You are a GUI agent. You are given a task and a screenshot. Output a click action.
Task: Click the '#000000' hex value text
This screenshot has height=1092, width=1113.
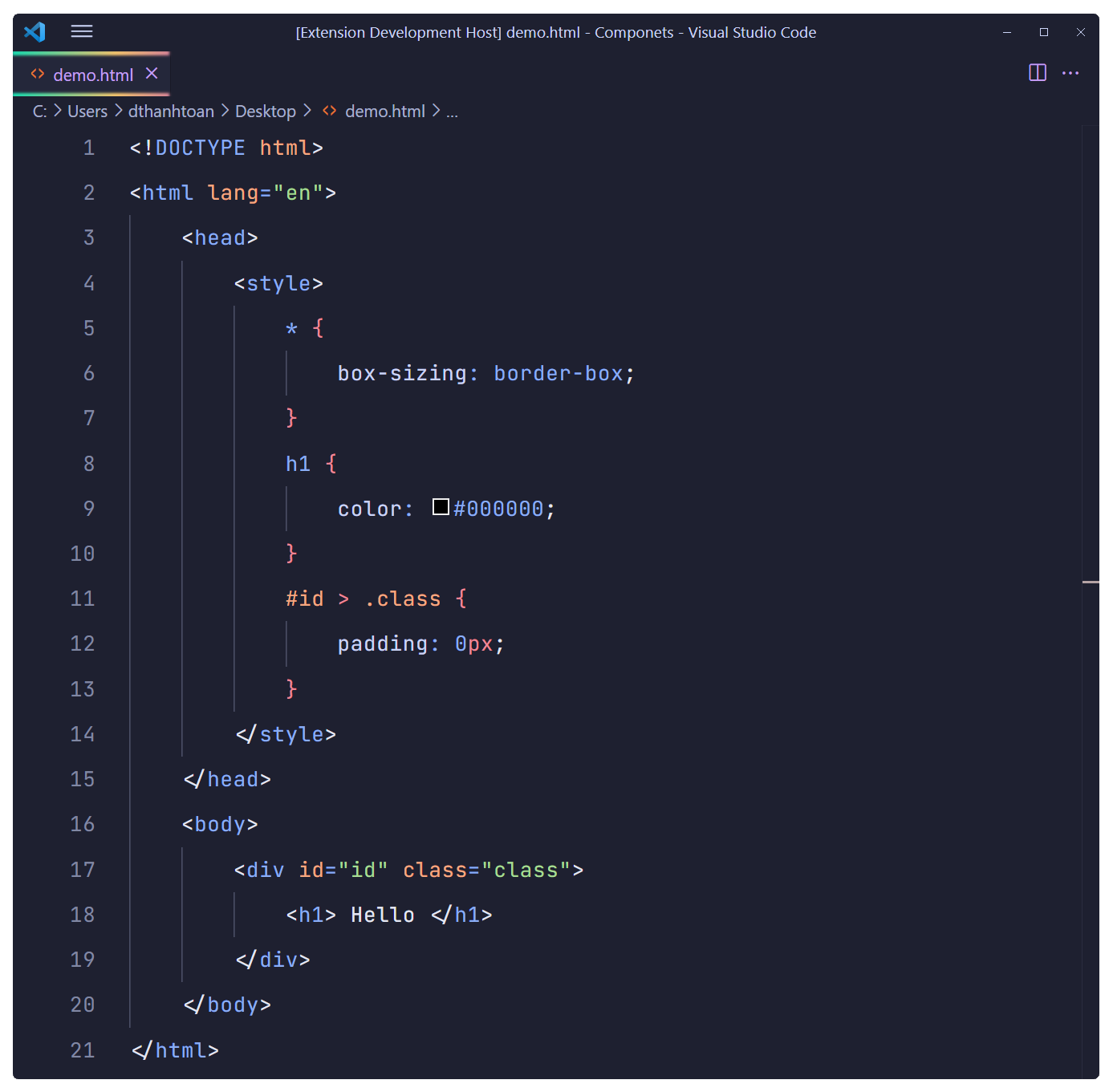pos(498,509)
